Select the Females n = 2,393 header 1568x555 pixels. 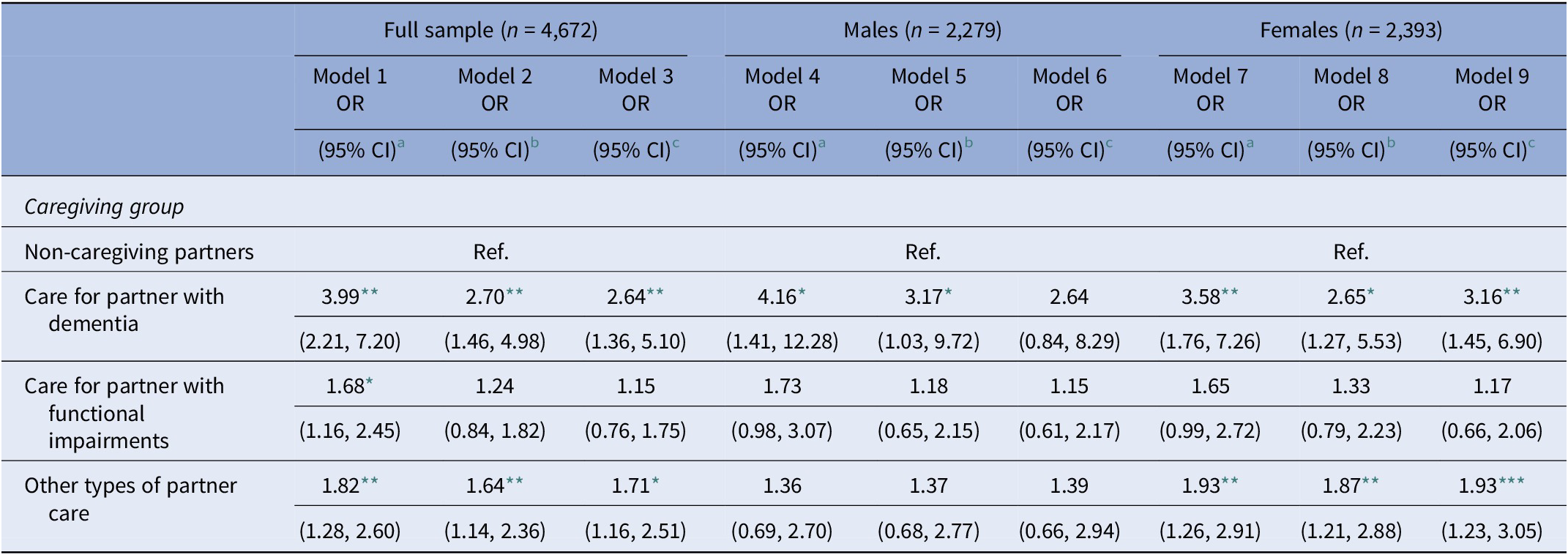[1351, 30]
